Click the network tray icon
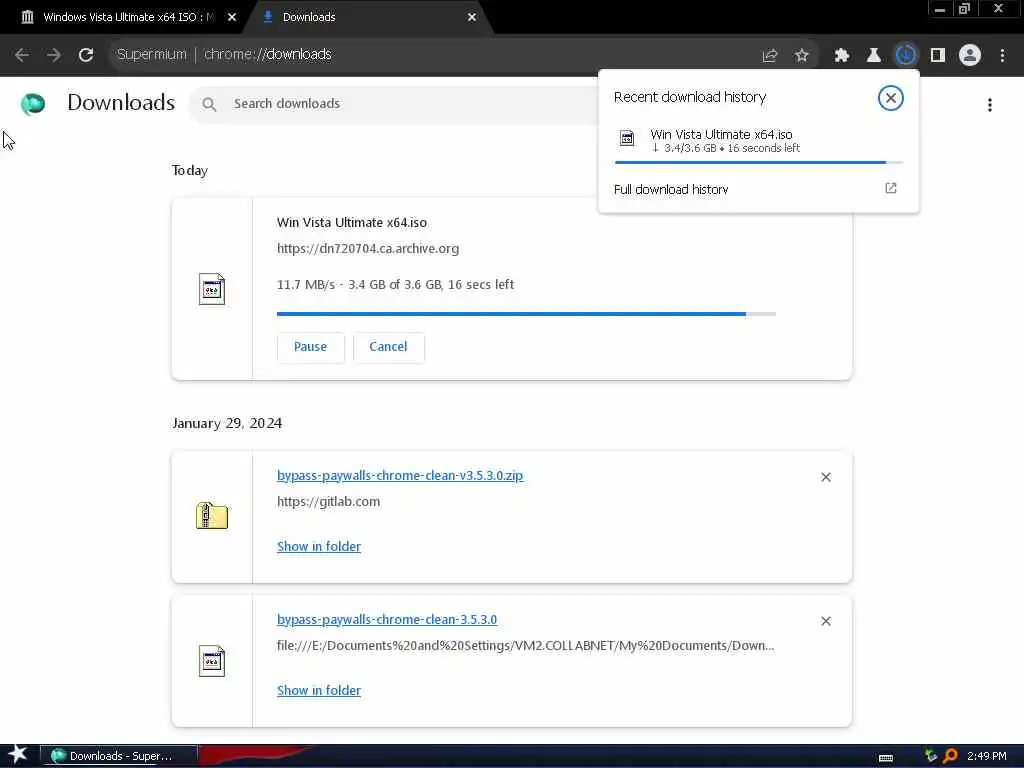Image resolution: width=1024 pixels, height=768 pixels. (x=931, y=756)
